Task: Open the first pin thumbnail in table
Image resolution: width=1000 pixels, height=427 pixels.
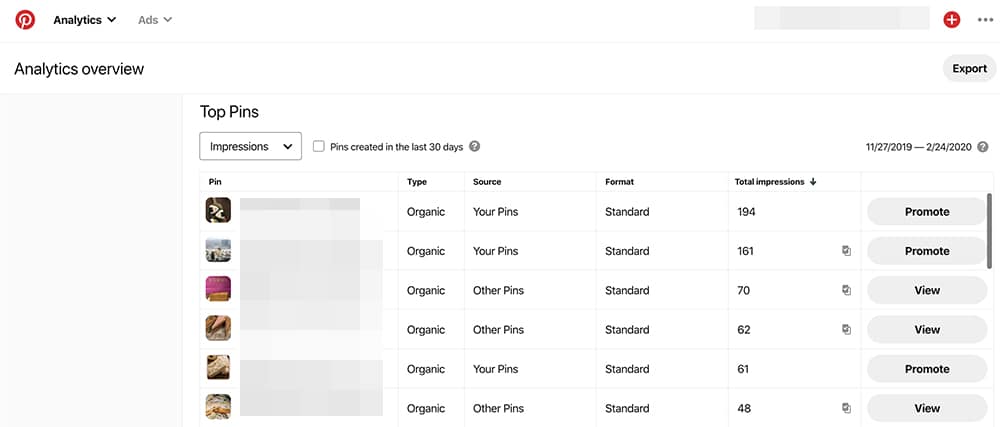Action: pos(218,211)
